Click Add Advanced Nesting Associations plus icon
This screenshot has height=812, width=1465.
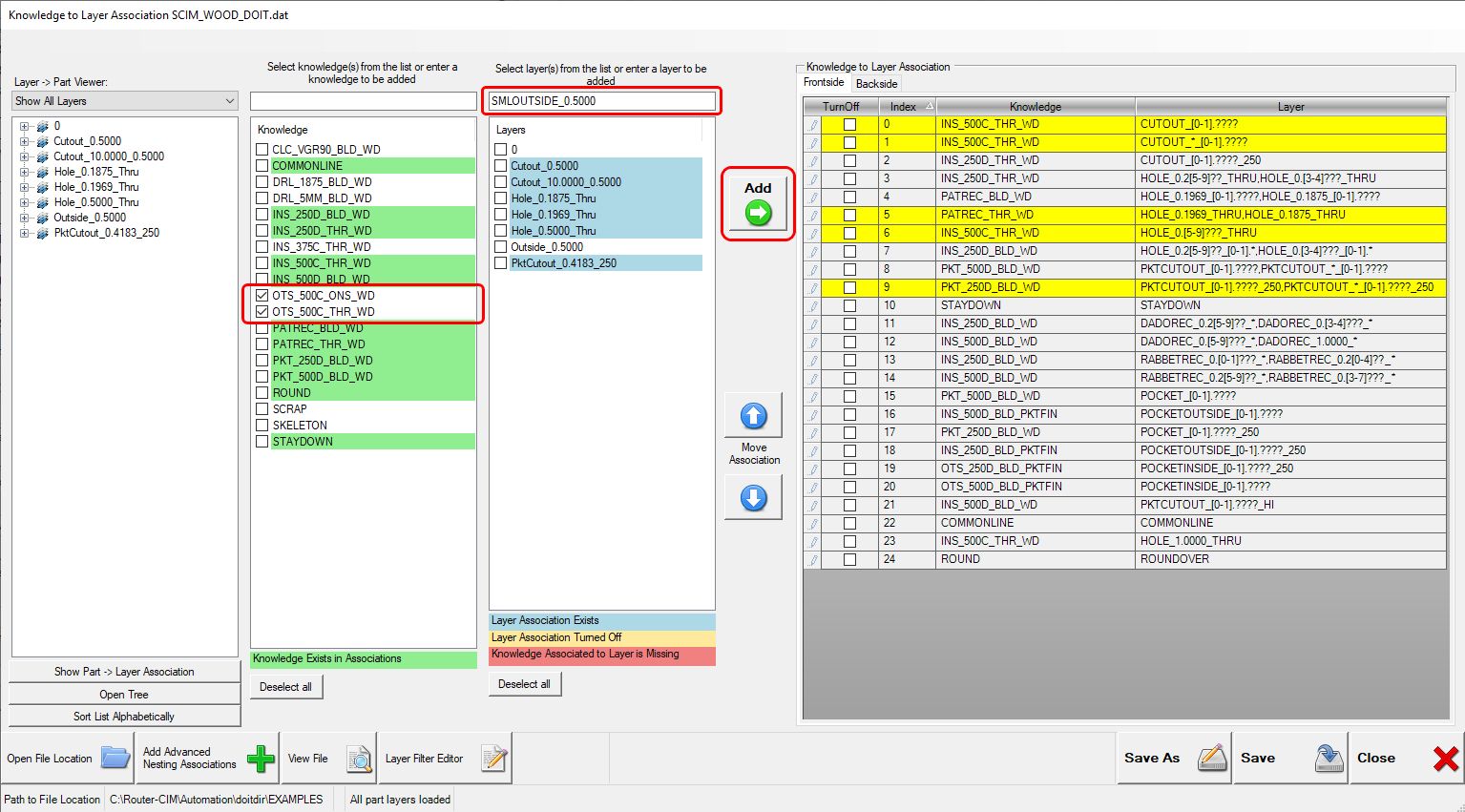tap(260, 759)
